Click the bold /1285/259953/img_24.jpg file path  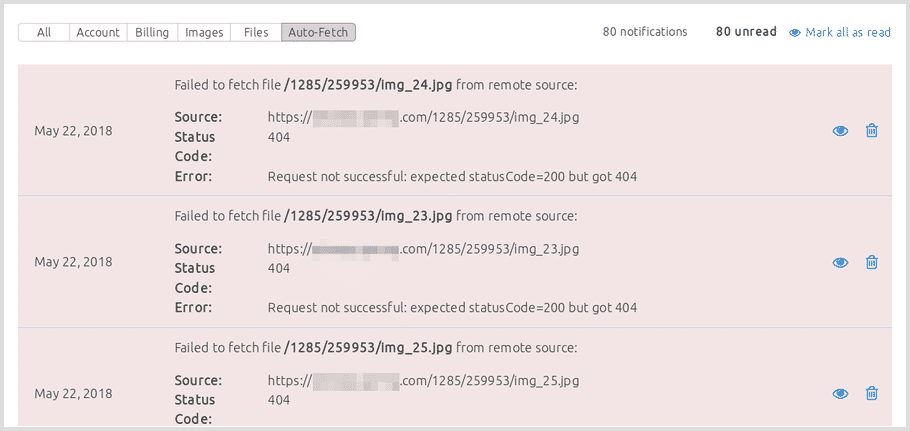tap(368, 86)
